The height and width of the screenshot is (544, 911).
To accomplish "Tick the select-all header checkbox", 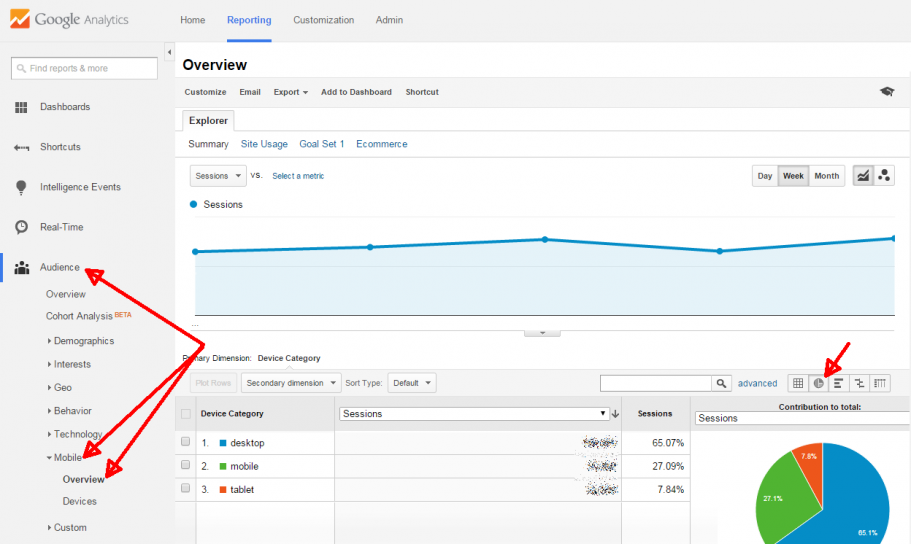I will tap(186, 414).
